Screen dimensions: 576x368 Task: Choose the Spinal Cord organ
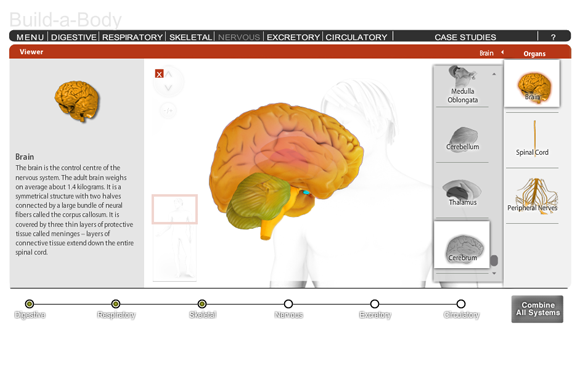532,139
